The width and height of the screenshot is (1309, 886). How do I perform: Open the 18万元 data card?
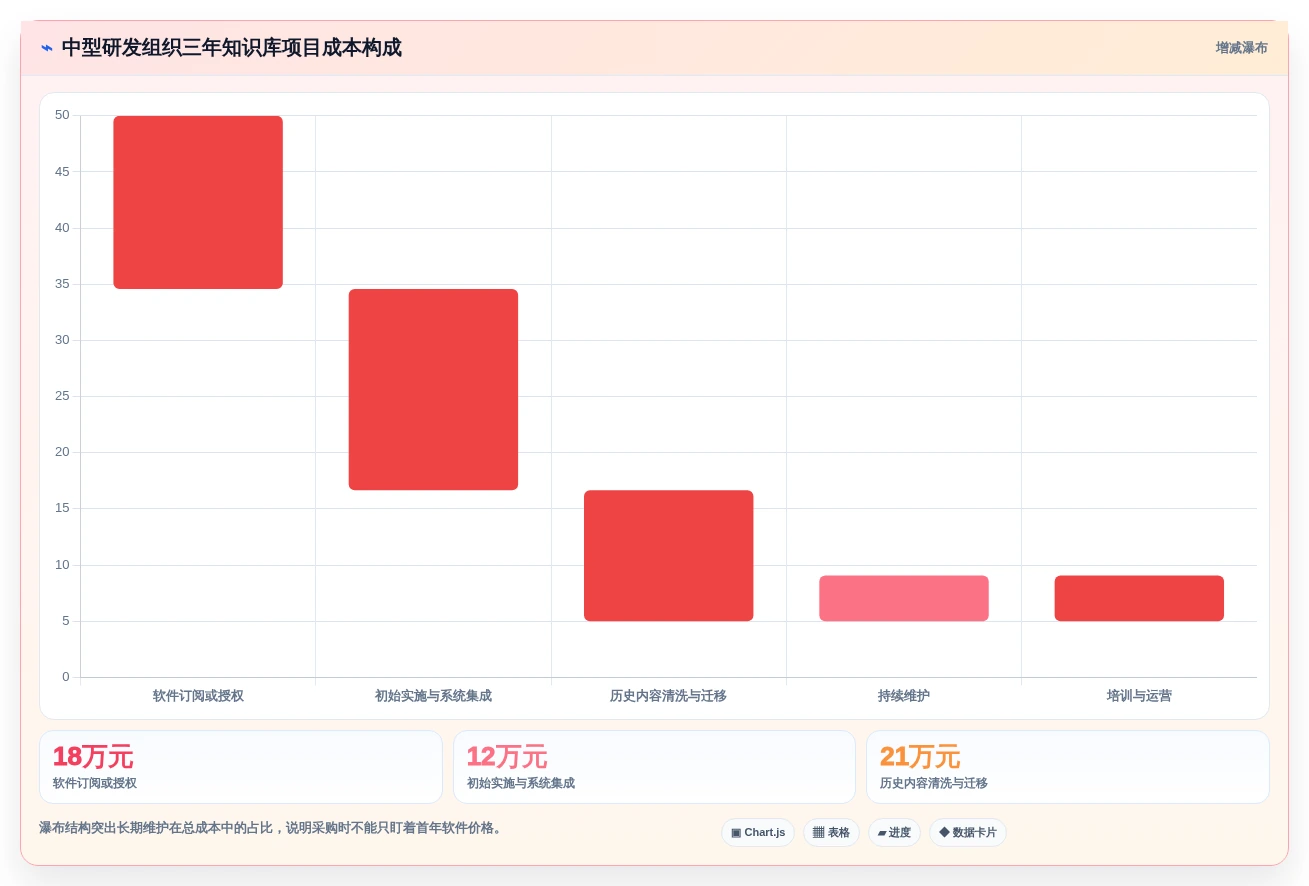241,767
